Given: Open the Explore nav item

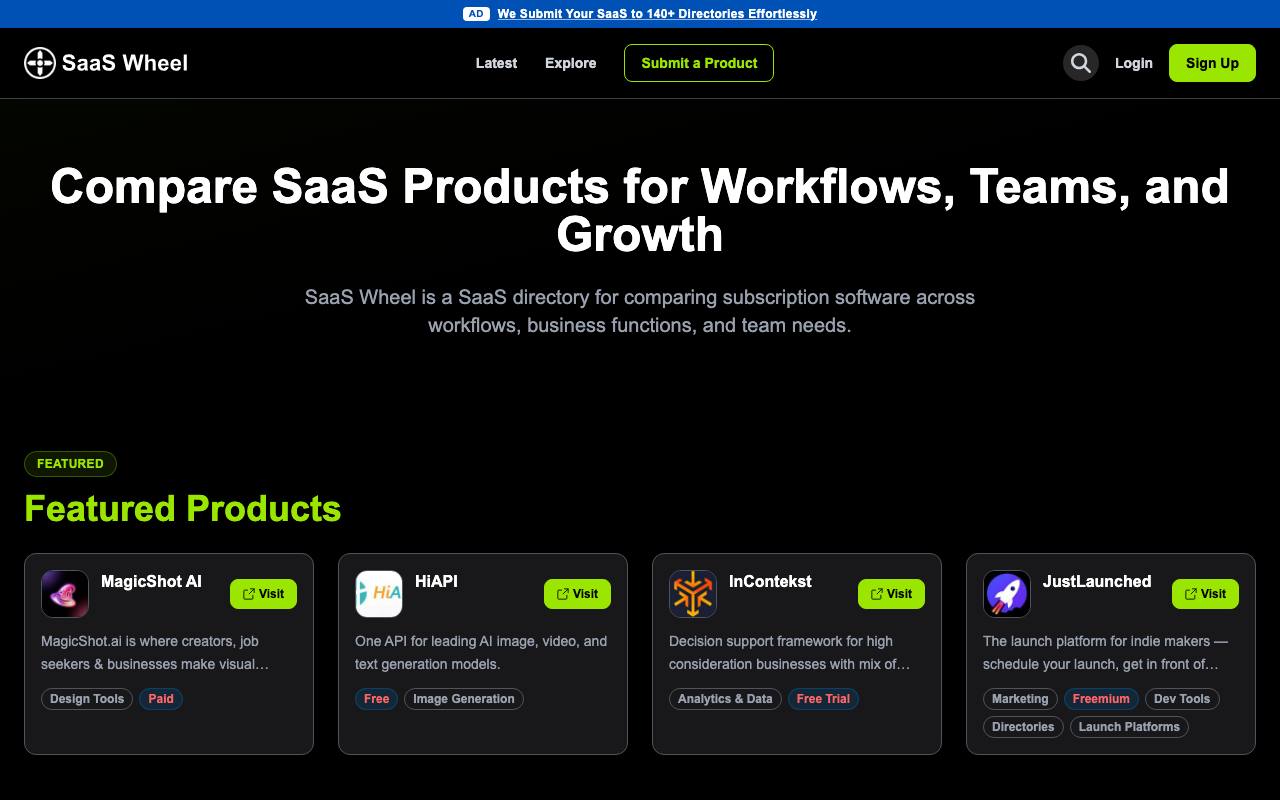Looking at the screenshot, I should click(x=570, y=63).
